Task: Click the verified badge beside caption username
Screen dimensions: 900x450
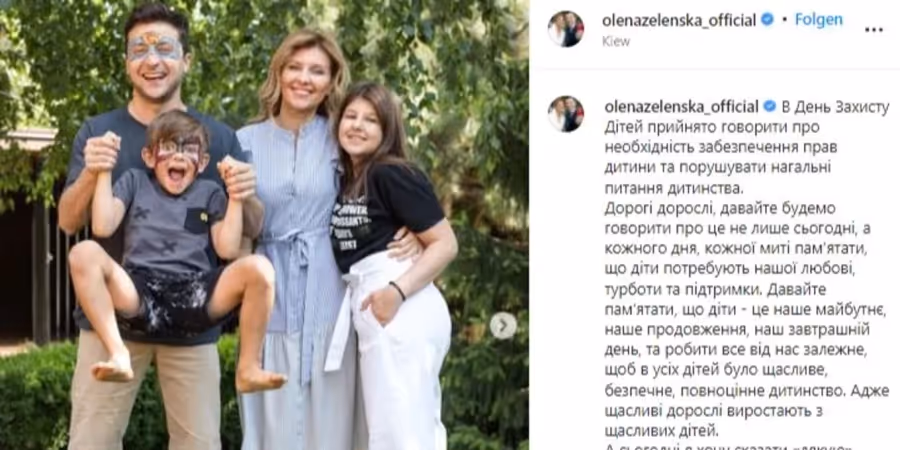Action: [770, 106]
